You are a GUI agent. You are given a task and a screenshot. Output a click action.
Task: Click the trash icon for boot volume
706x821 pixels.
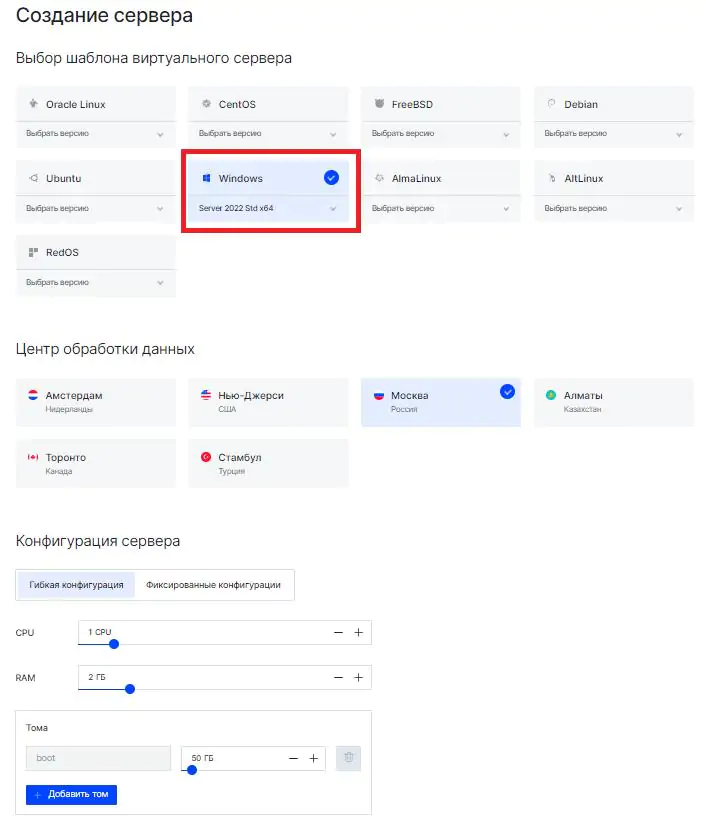[x=348, y=758]
